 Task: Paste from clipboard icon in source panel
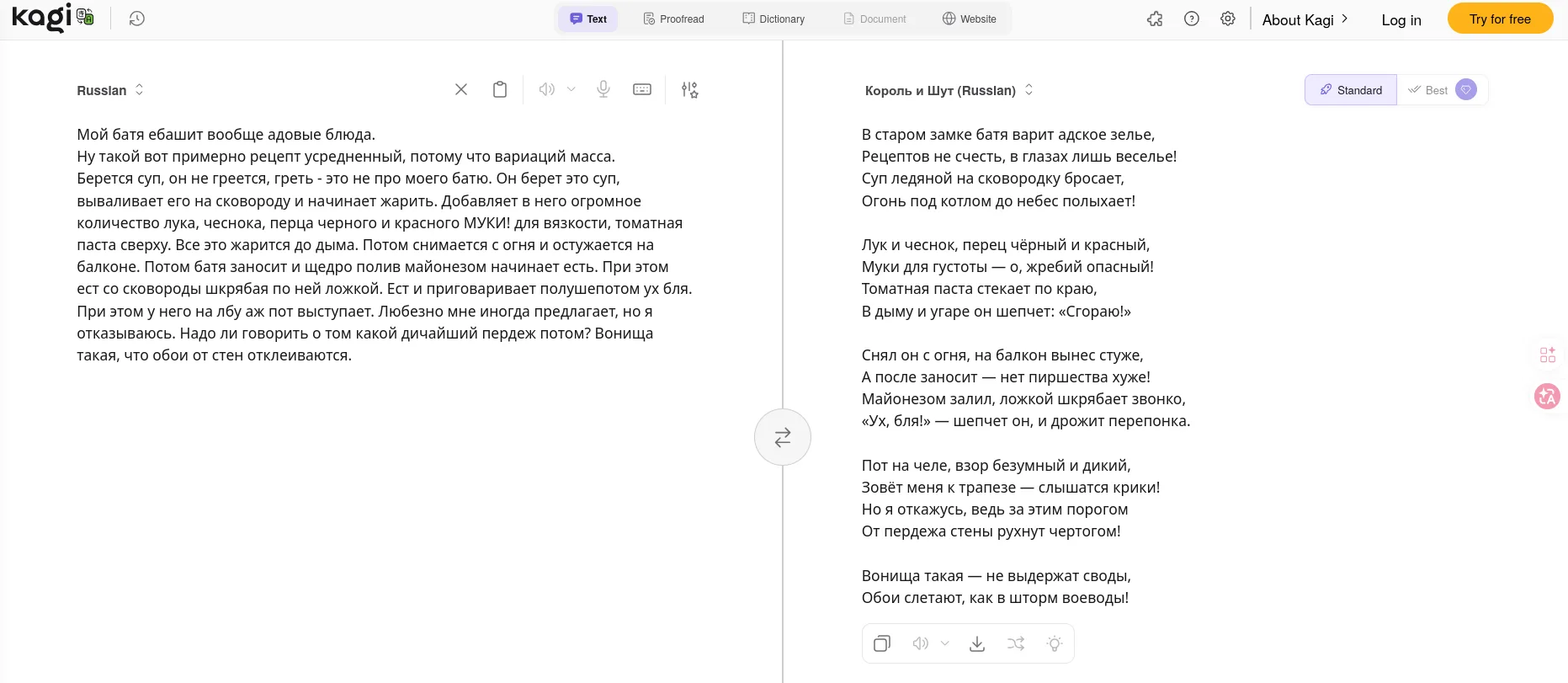click(500, 89)
